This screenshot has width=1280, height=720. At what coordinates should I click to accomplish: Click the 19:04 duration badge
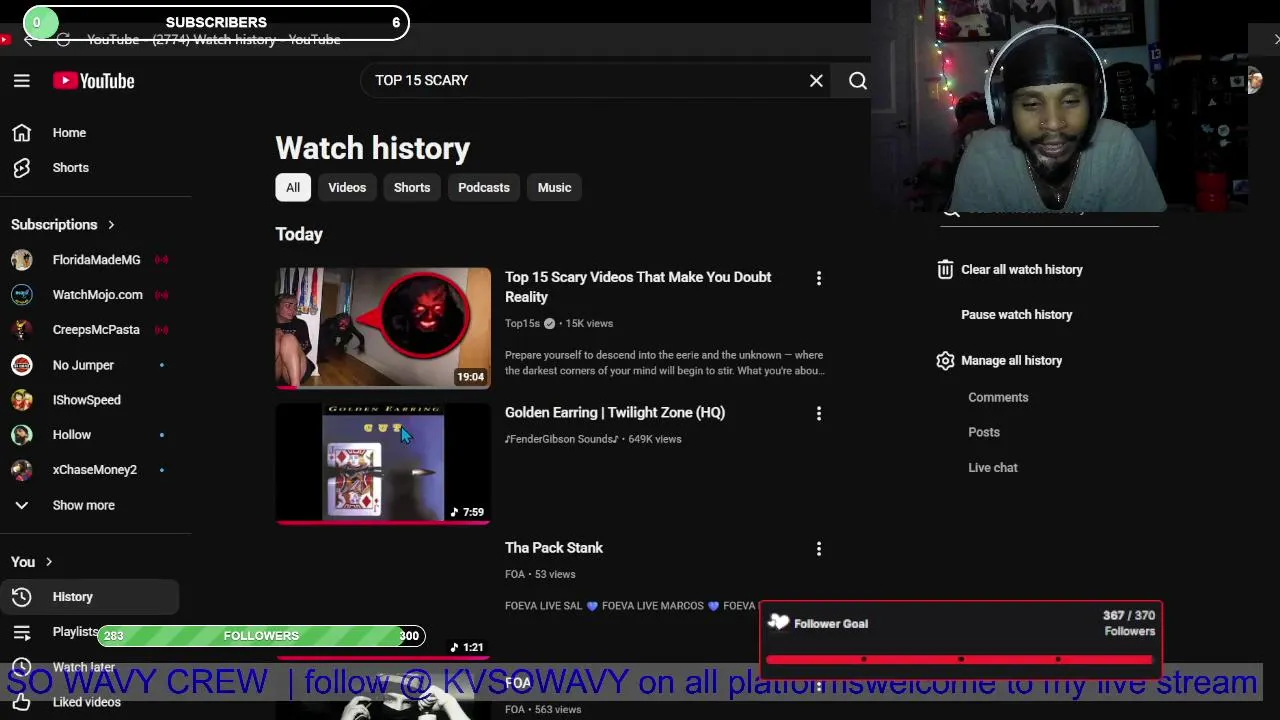(x=470, y=377)
